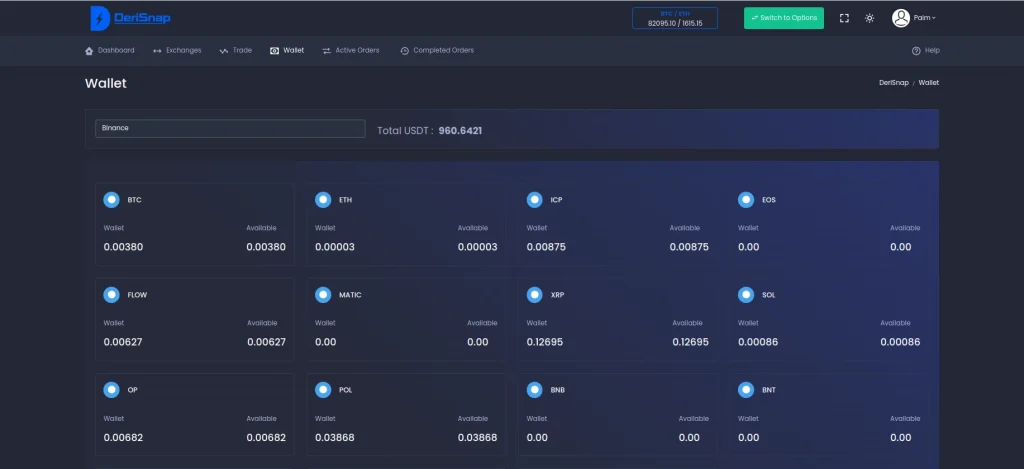Expand the Exchanges menu
Viewport: 1024px width, 469px height.
[x=177, y=50]
